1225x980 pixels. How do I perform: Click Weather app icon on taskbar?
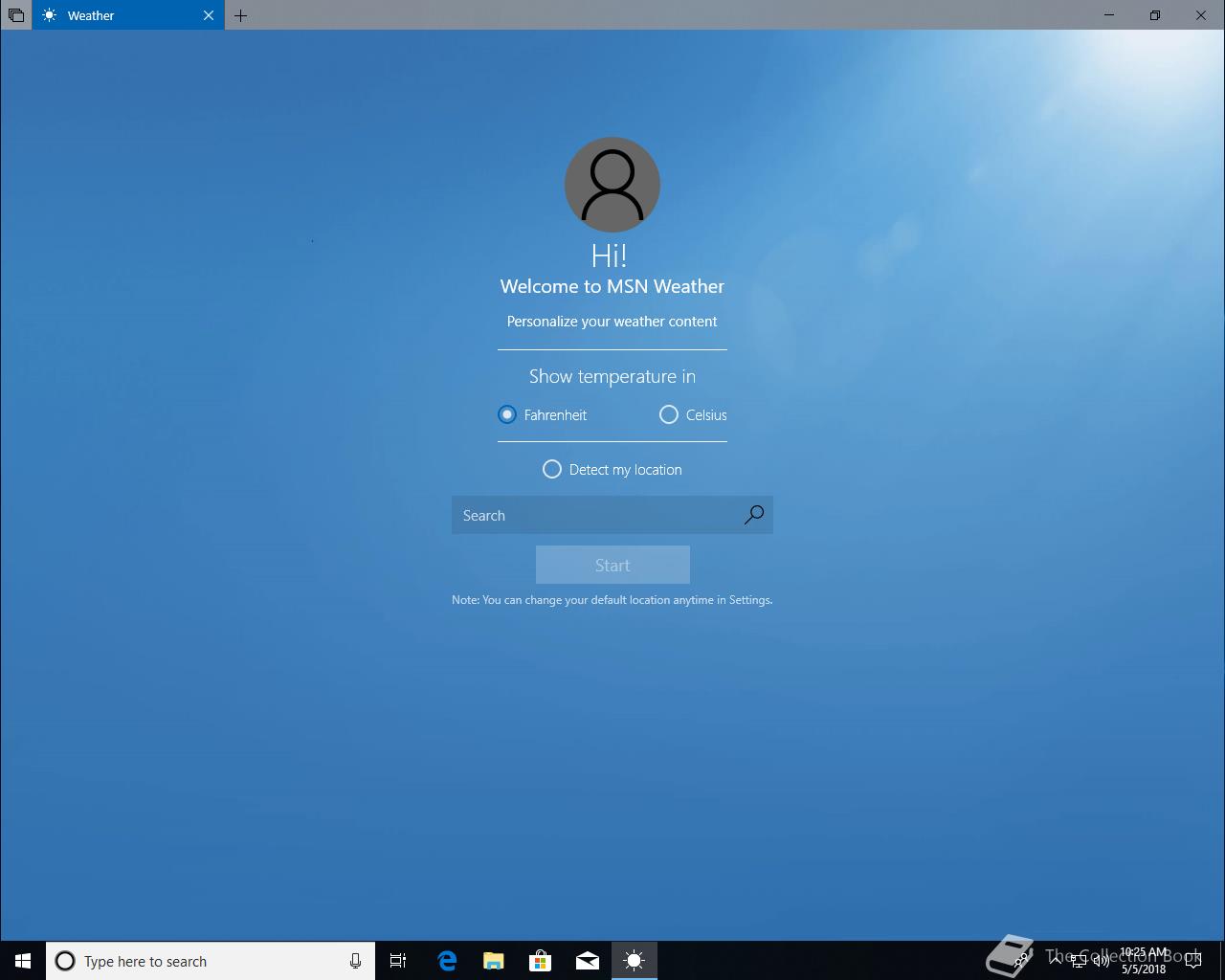click(x=635, y=961)
